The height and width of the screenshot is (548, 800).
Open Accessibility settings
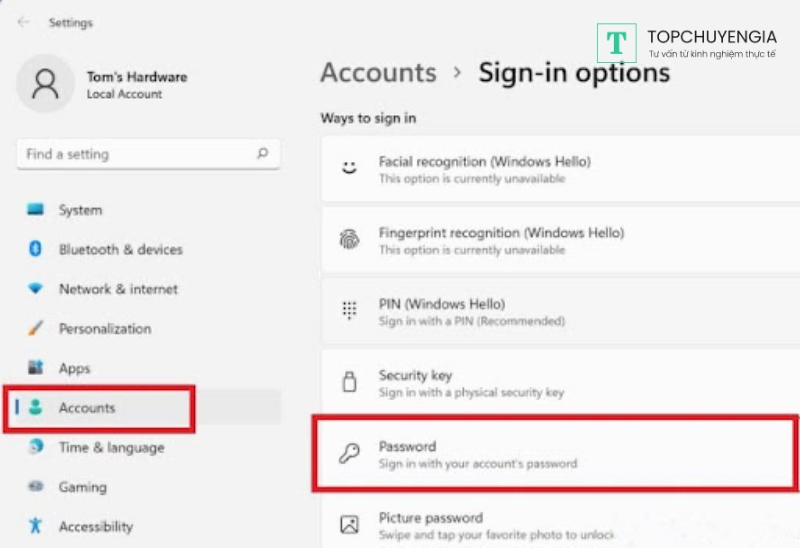(x=95, y=526)
